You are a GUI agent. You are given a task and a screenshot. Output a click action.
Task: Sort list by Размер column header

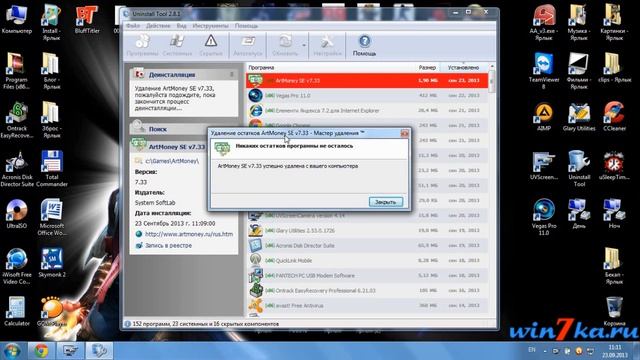427,67
